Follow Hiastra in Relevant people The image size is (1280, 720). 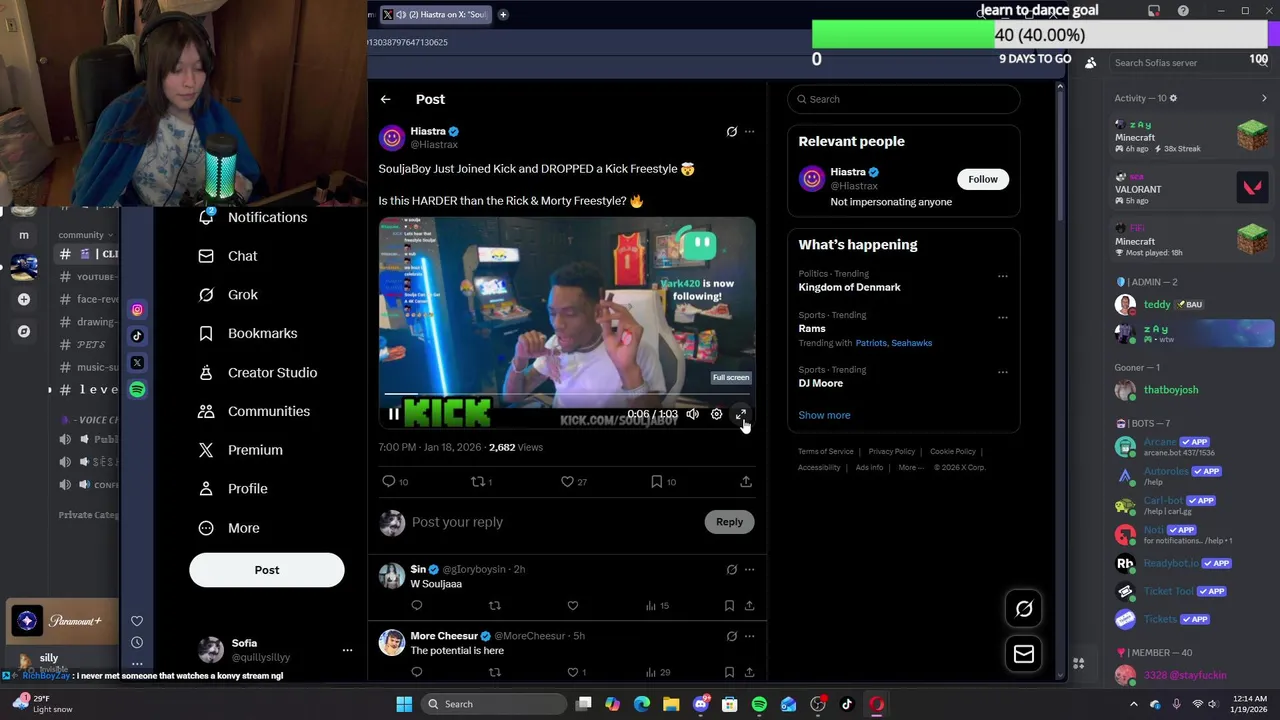(x=982, y=179)
